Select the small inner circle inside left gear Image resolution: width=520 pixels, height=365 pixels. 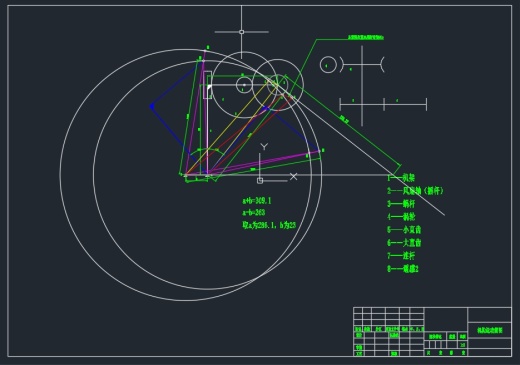coord(244,85)
